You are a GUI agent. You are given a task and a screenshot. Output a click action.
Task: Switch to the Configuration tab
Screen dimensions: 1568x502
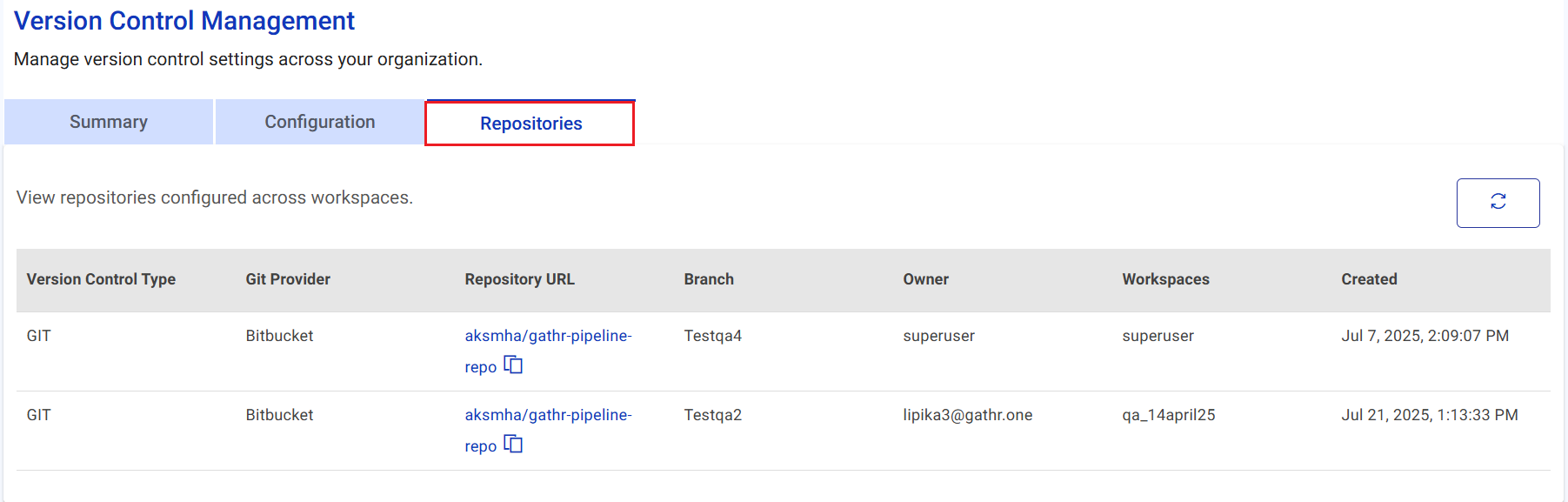tap(318, 122)
